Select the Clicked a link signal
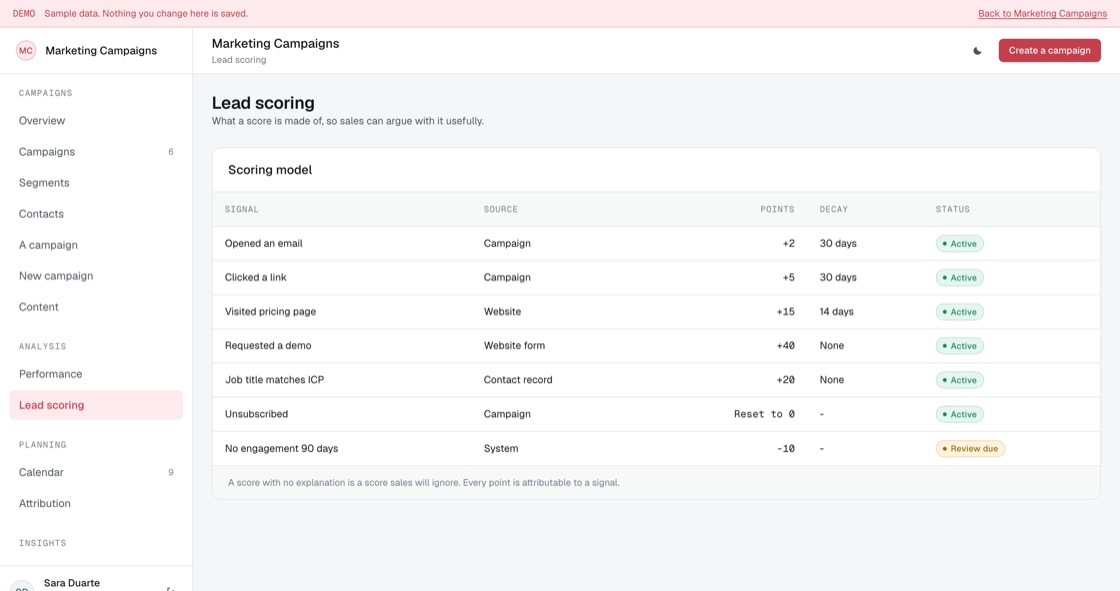This screenshot has height=591, width=1120. (x=255, y=277)
